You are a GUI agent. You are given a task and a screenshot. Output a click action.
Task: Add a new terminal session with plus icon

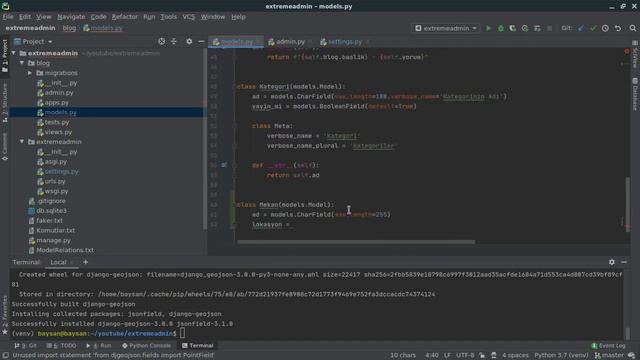86,262
